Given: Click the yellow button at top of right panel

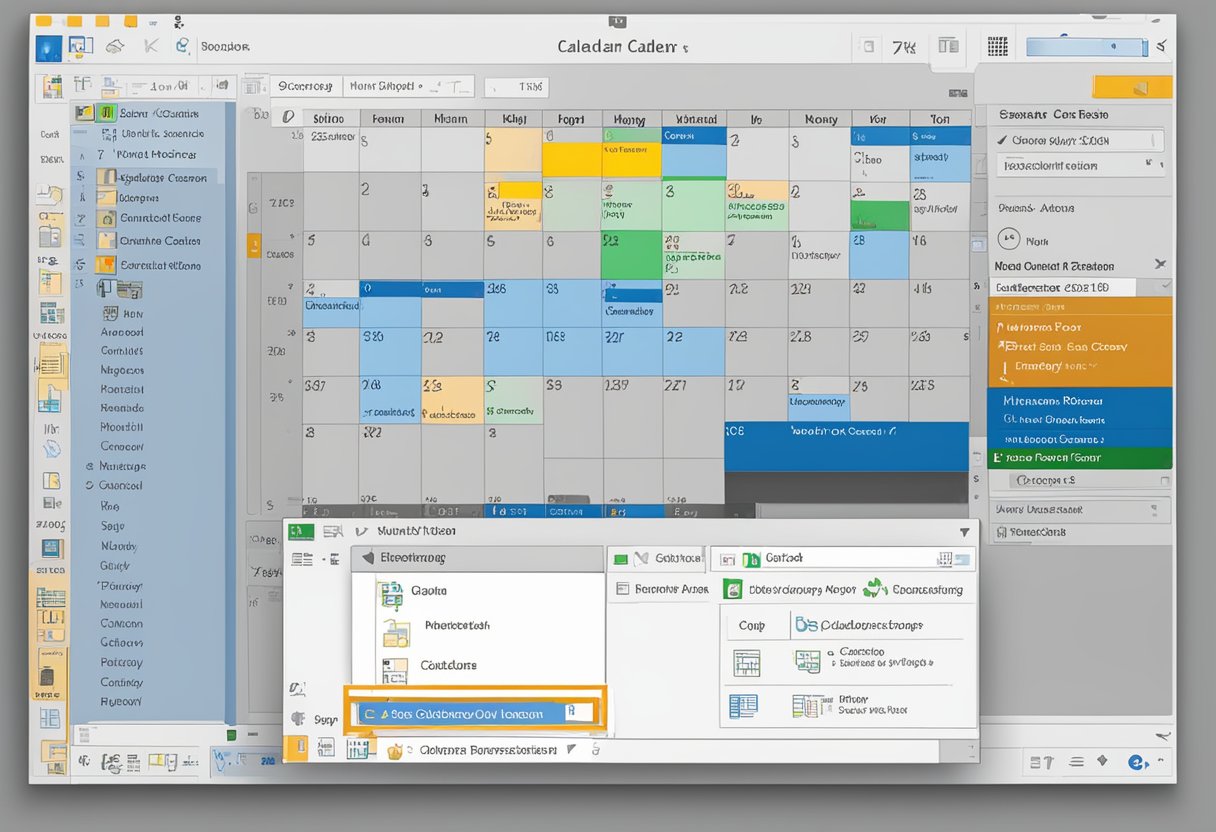Looking at the screenshot, I should pyautogui.click(x=1132, y=87).
